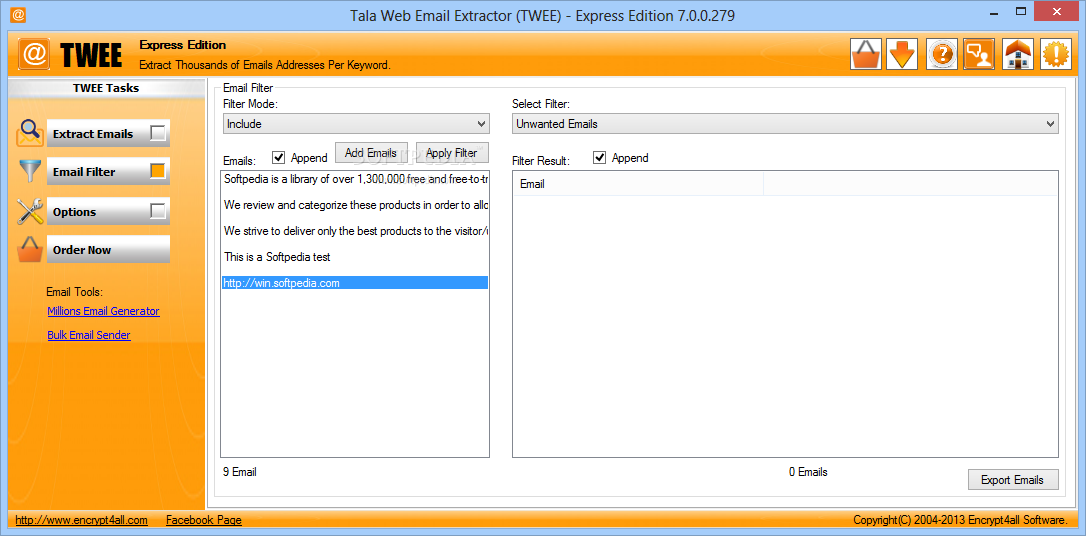
Task: Uncheck Append next to Filter Result
Action: (600, 158)
